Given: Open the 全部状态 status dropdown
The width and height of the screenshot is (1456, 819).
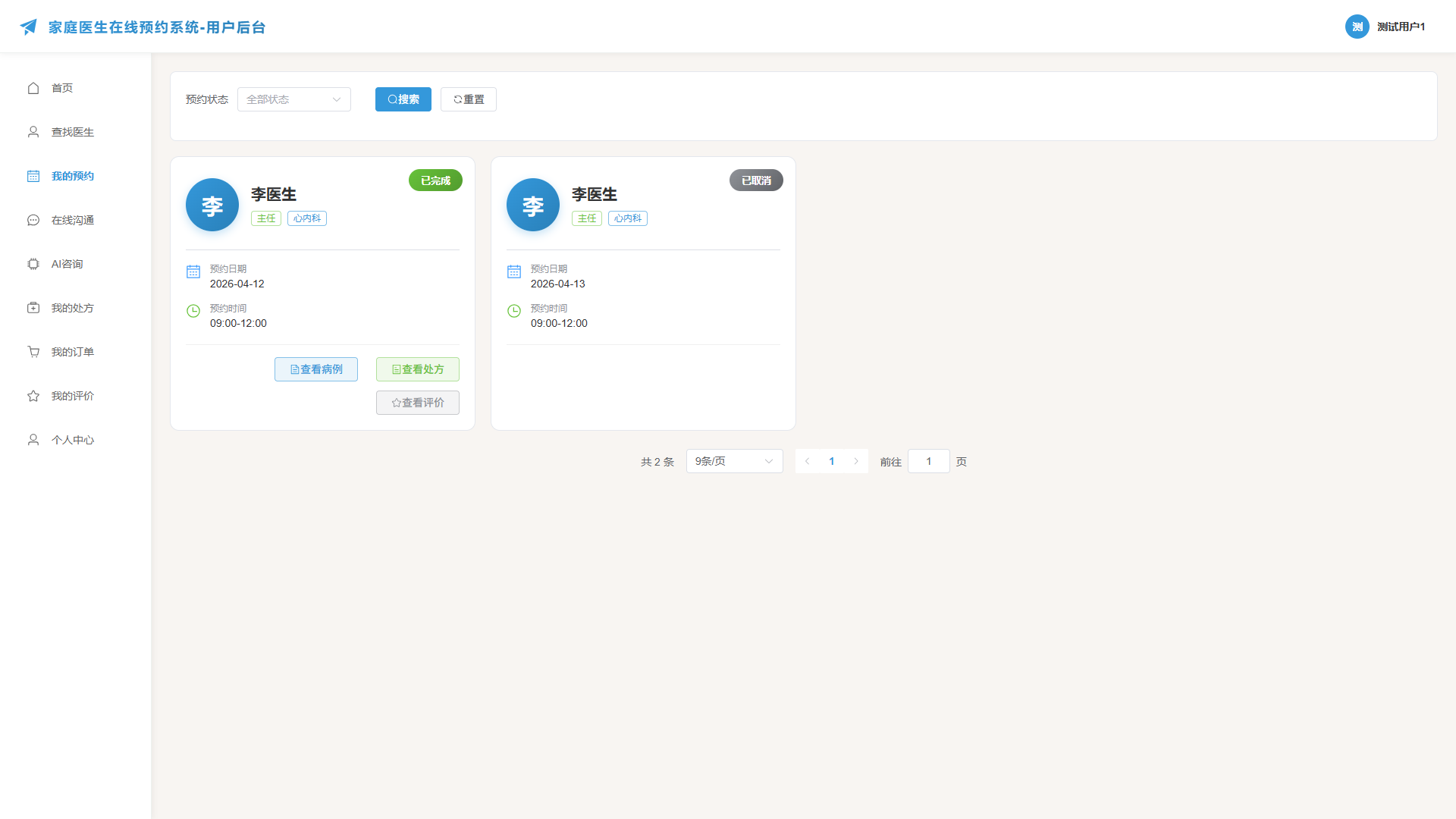Looking at the screenshot, I should (x=294, y=99).
